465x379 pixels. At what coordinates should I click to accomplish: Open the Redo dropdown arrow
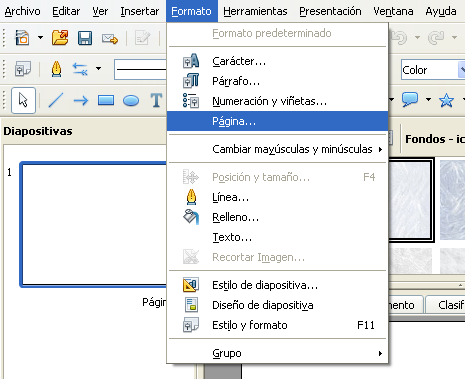point(454,38)
